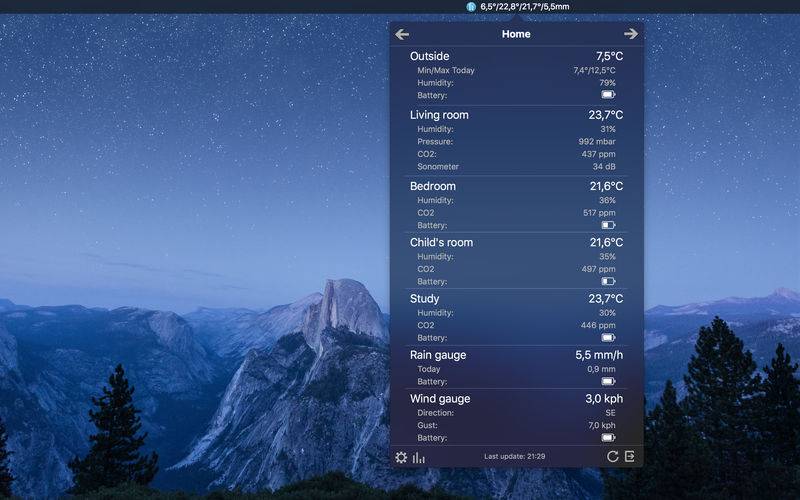
Task: Click the Wind gauge battery icon
Action: coord(608,437)
